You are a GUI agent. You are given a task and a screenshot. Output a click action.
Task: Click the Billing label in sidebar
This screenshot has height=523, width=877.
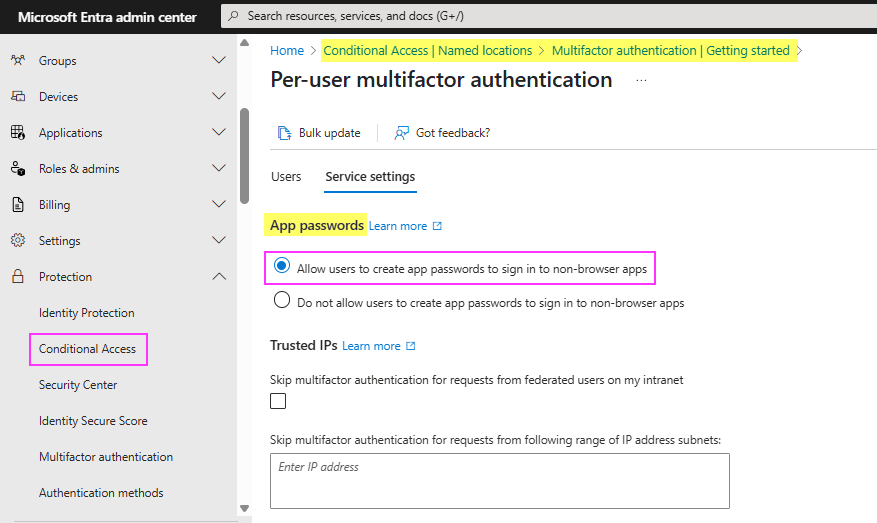point(54,205)
